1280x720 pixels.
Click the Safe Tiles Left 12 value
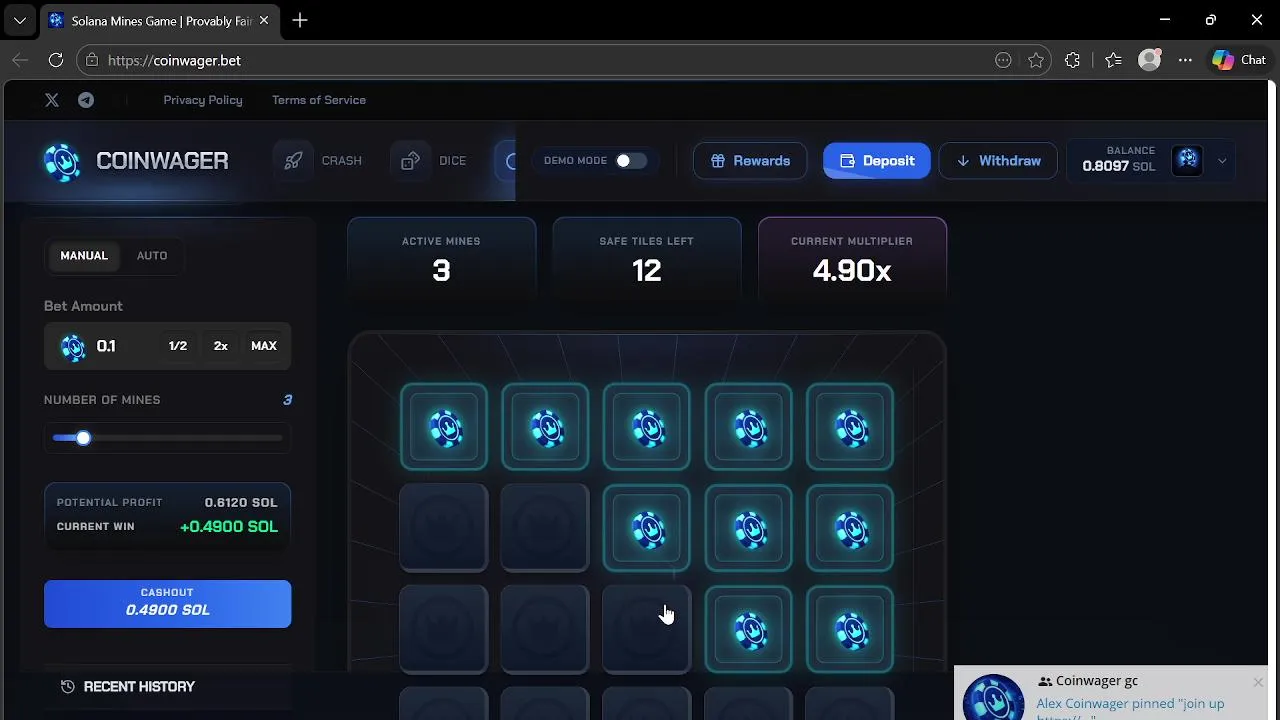647,271
